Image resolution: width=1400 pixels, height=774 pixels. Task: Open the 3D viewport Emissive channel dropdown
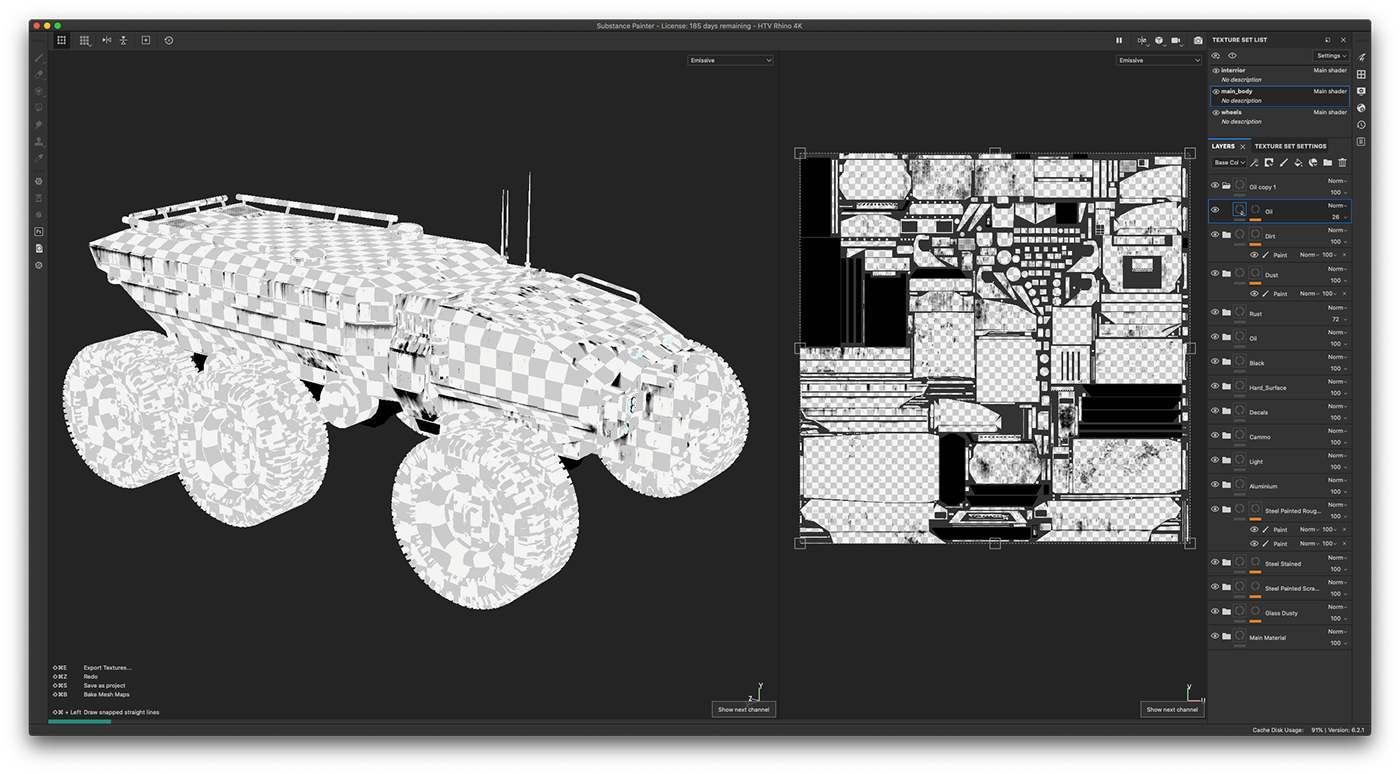(x=731, y=60)
